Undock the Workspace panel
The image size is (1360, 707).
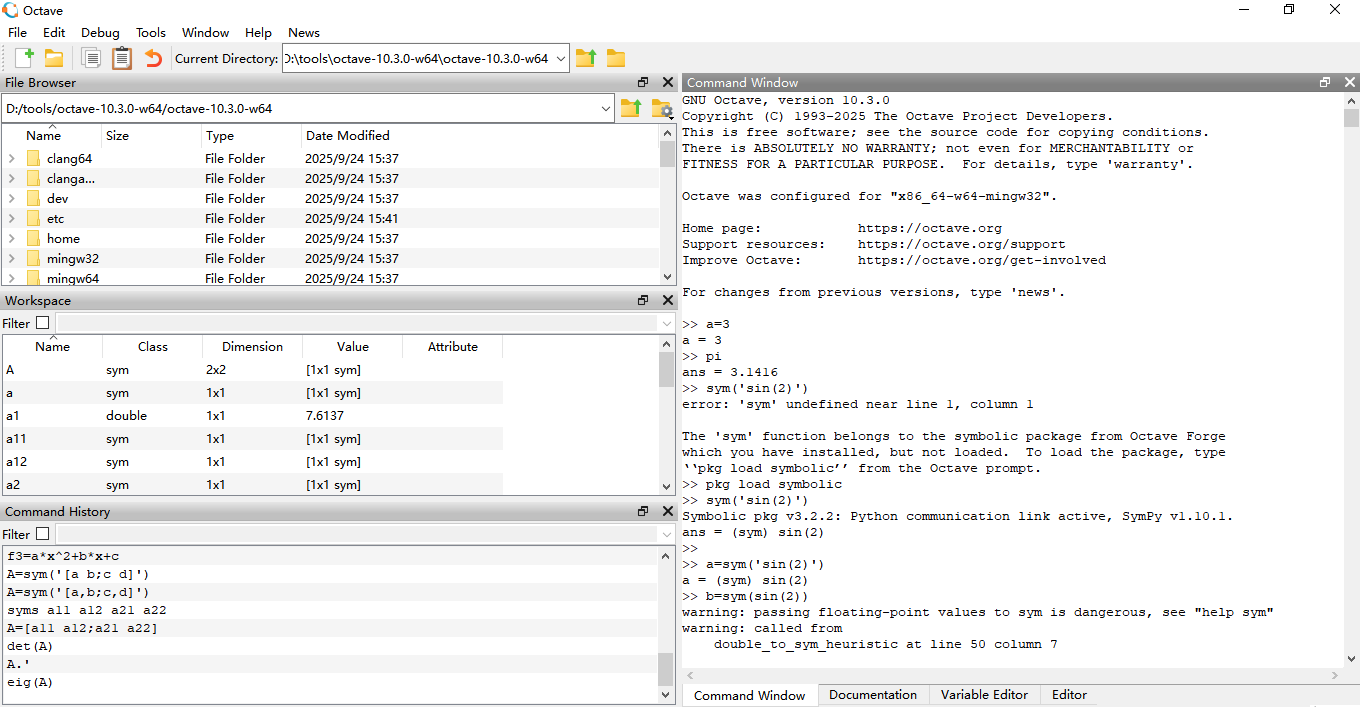(643, 300)
